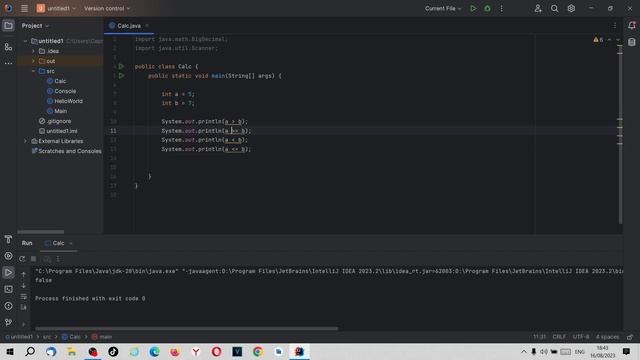The height and width of the screenshot is (360, 640).
Task: Open the Terminal tool window icon
Action: [x=8, y=289]
